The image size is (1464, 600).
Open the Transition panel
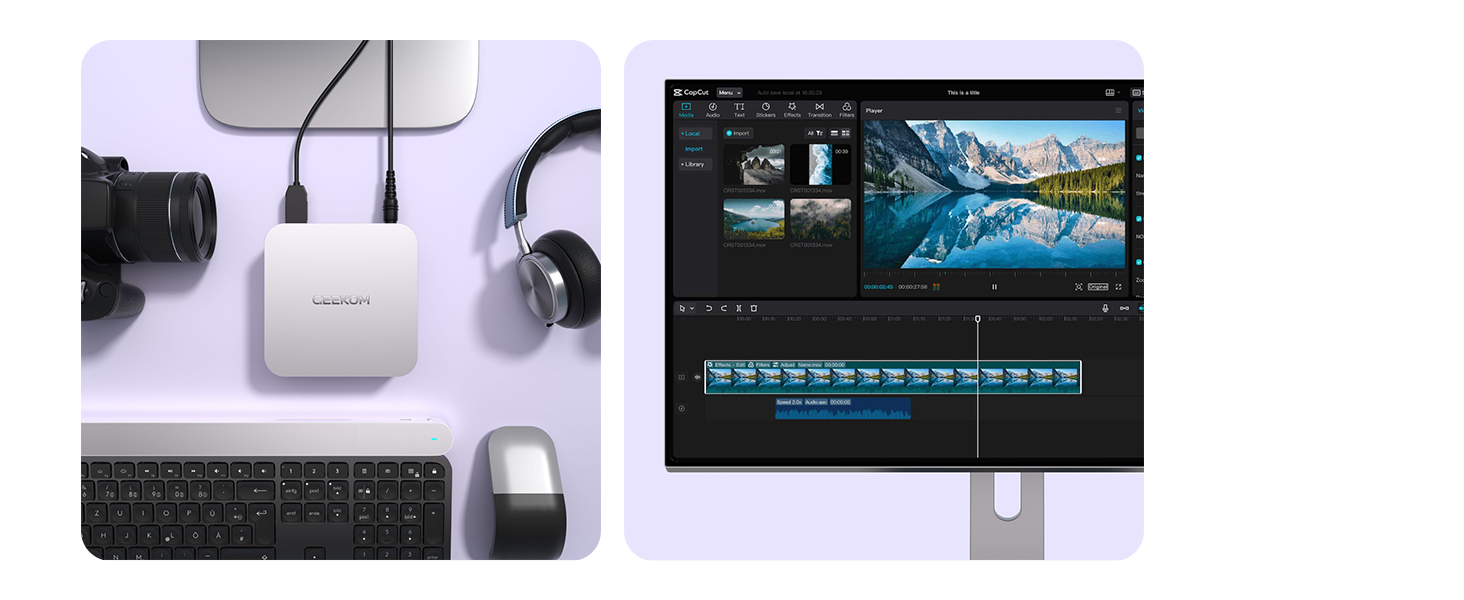(819, 109)
